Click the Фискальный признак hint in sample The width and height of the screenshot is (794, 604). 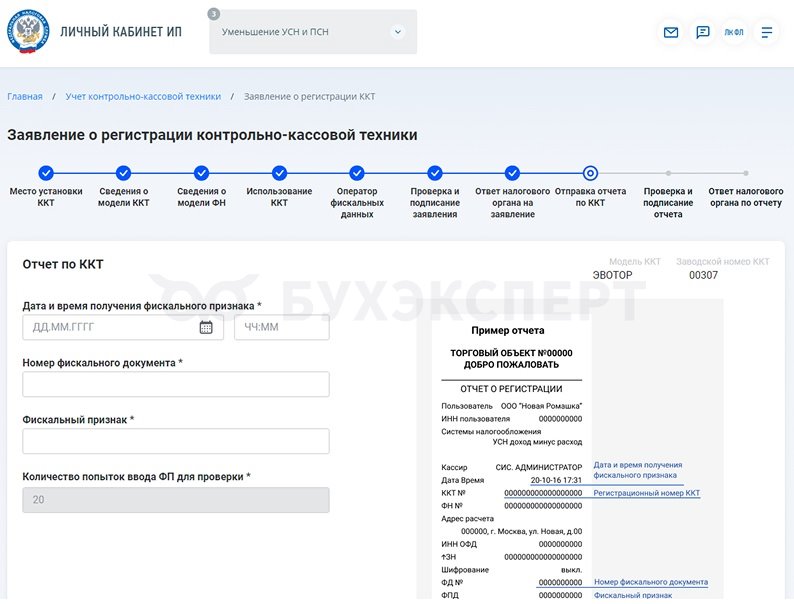(633, 595)
